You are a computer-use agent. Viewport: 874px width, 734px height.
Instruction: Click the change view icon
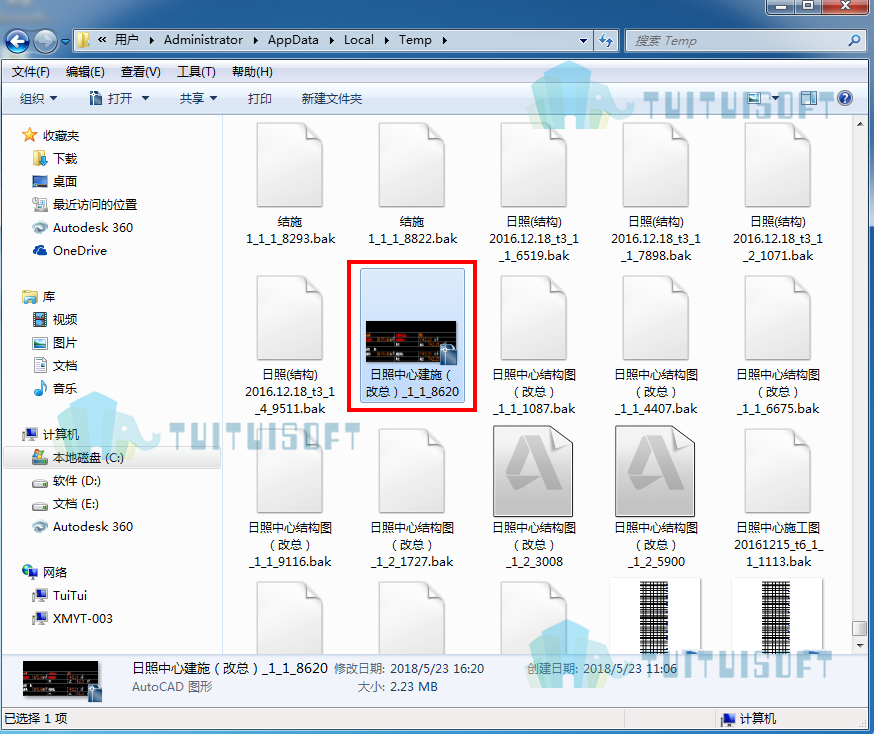pyautogui.click(x=755, y=99)
